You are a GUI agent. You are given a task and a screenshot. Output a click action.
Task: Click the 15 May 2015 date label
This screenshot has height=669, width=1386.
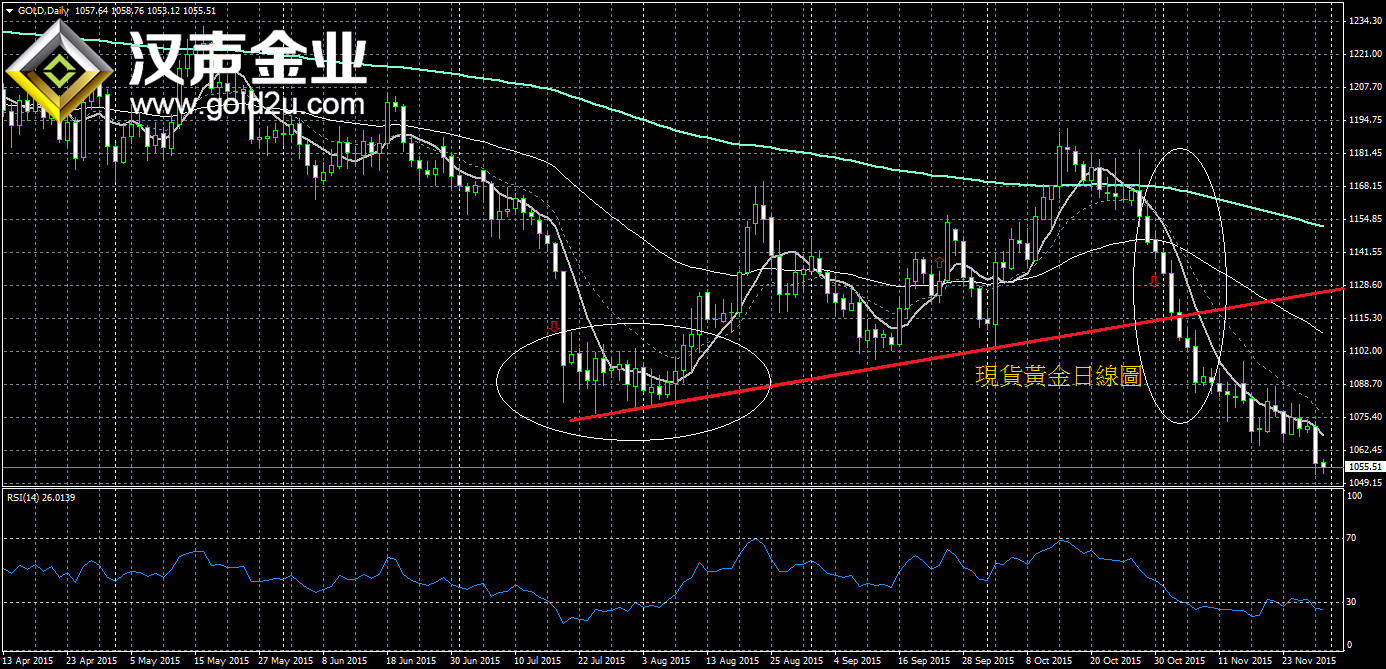(x=221, y=661)
